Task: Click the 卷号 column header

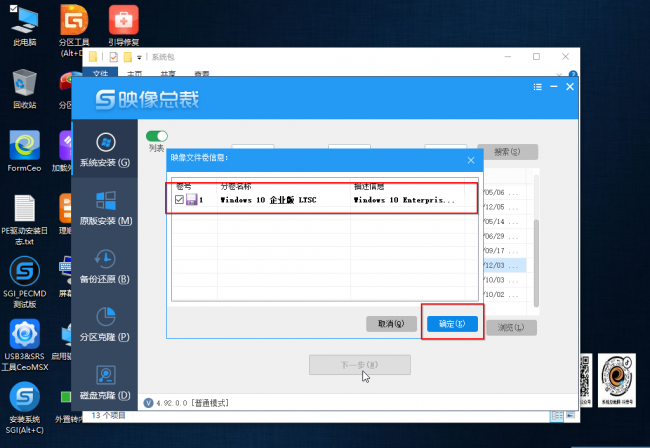Action: [183, 186]
